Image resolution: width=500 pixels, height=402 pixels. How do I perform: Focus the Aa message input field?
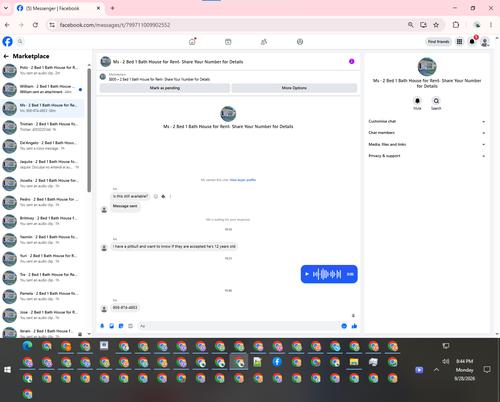pos(239,326)
